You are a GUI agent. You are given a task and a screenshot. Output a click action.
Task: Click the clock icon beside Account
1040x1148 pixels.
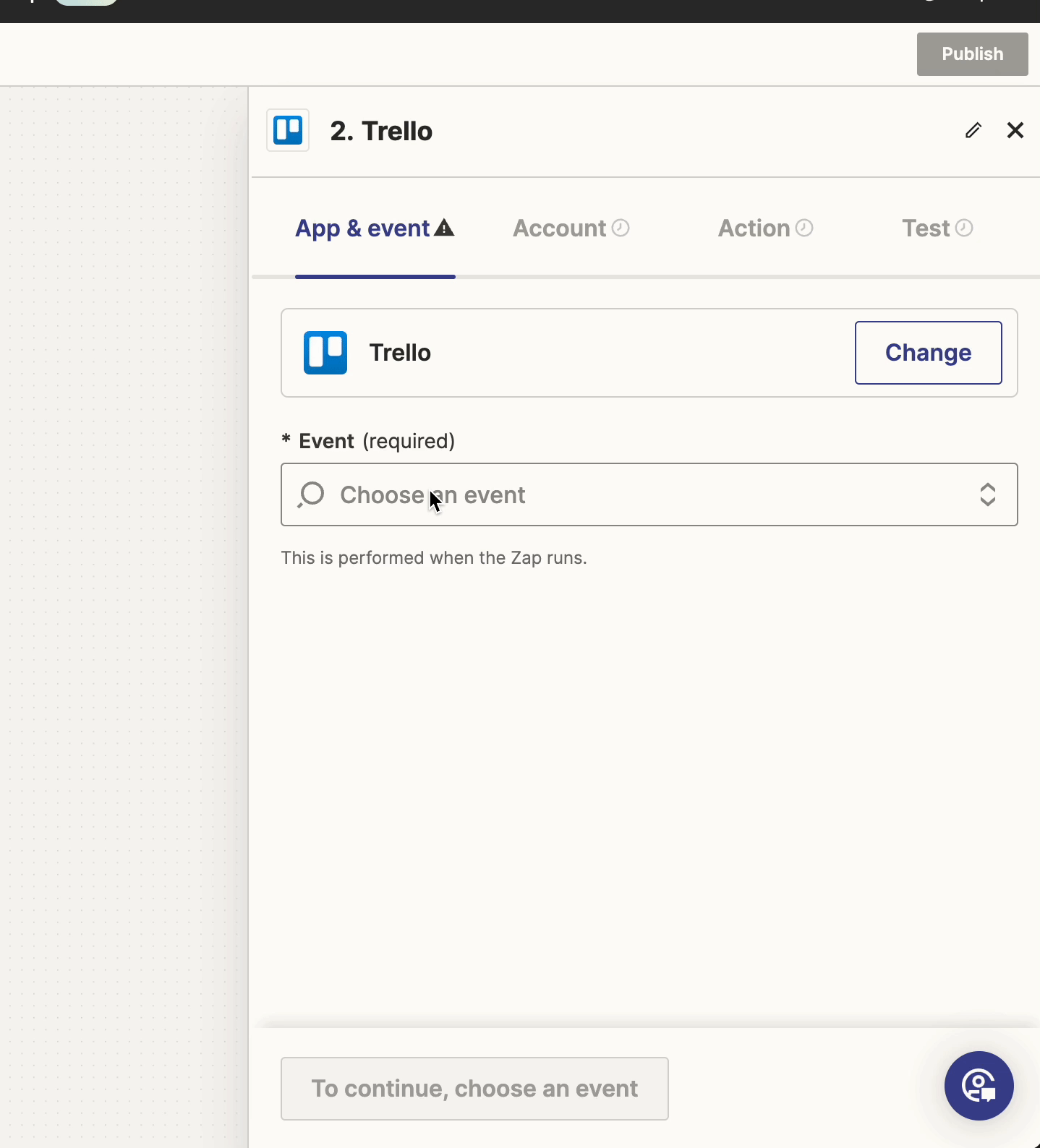tap(621, 228)
